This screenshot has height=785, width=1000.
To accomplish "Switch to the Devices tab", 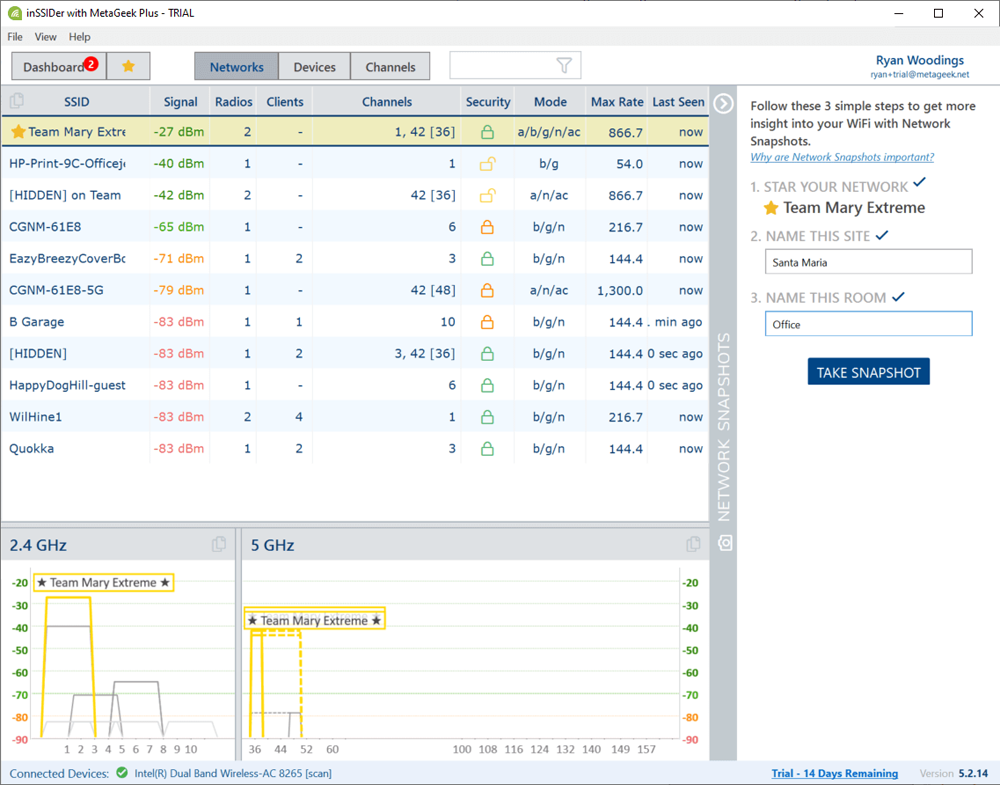I will pyautogui.click(x=314, y=67).
